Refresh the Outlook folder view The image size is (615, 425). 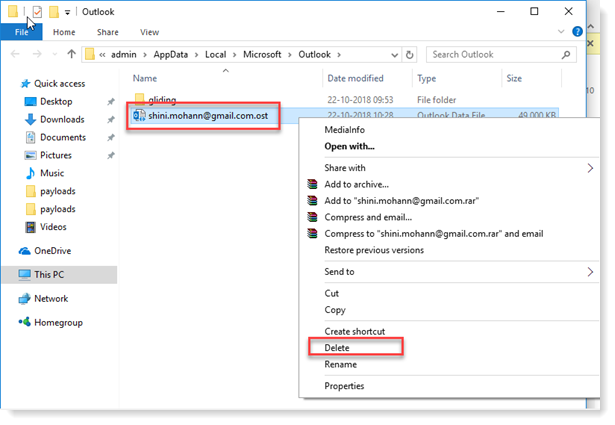point(409,55)
